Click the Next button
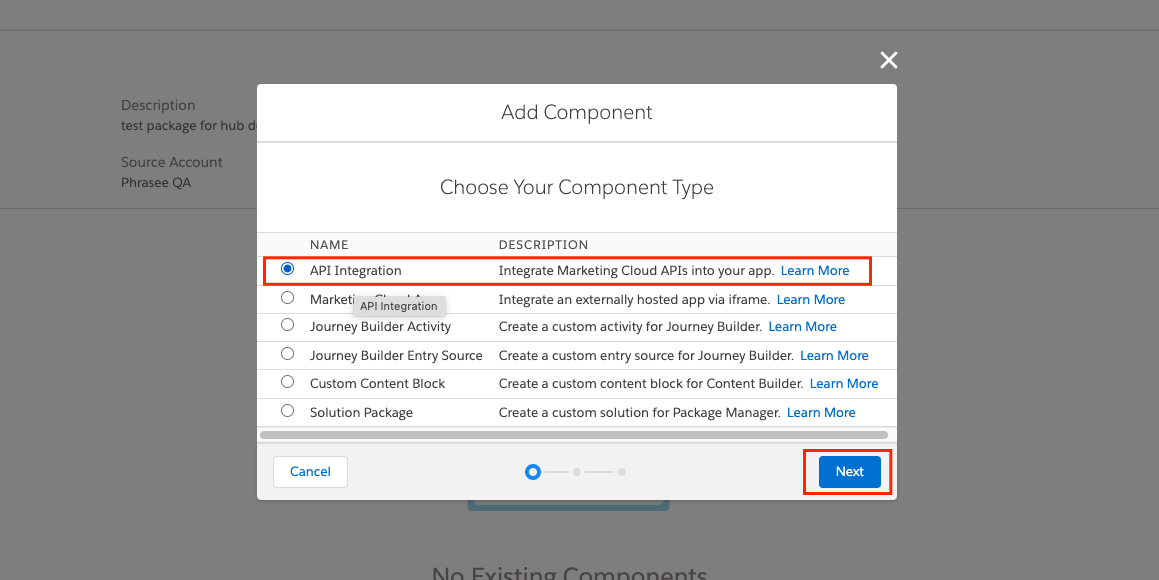This screenshot has height=580, width=1159. [x=849, y=471]
